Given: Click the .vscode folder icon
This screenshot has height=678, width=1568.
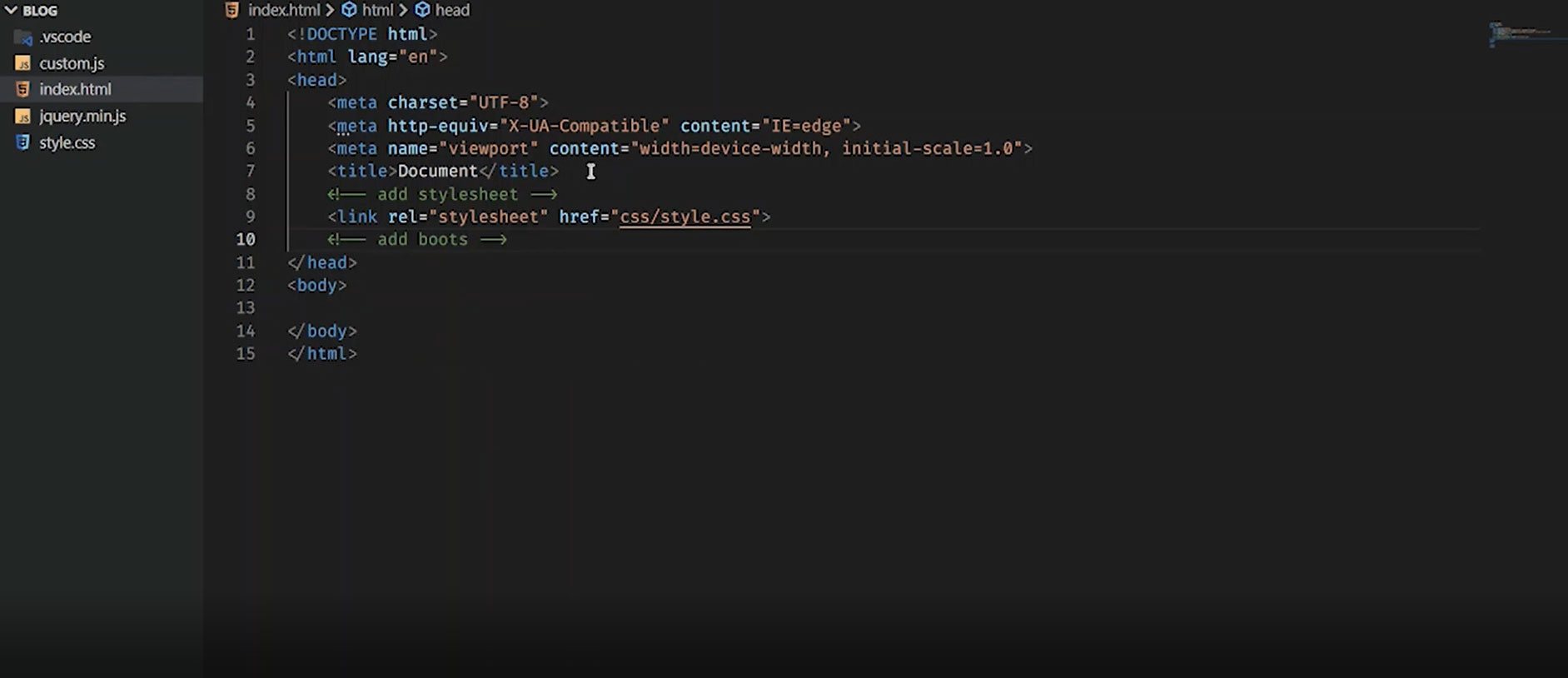Looking at the screenshot, I should pyautogui.click(x=23, y=37).
